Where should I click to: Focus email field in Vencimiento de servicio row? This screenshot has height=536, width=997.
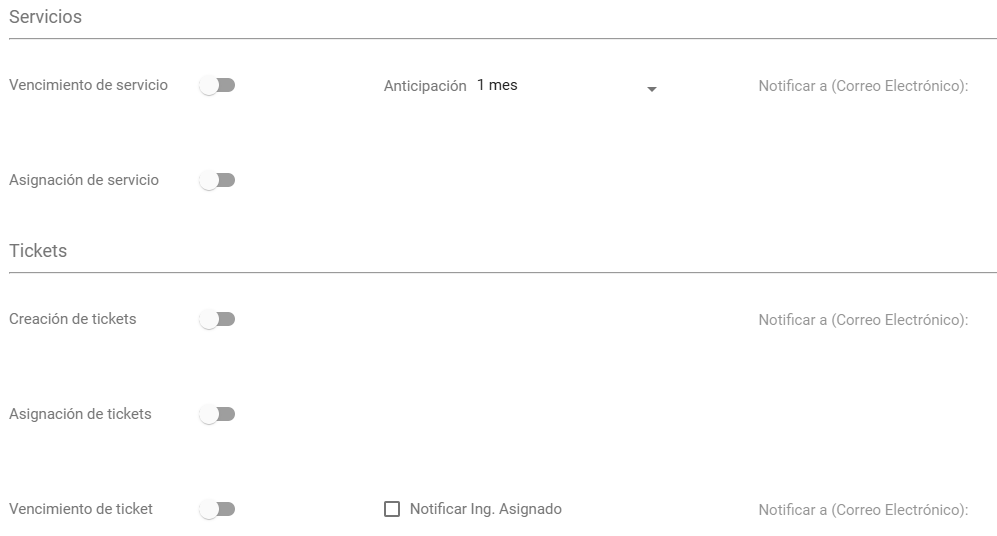[x=863, y=86]
